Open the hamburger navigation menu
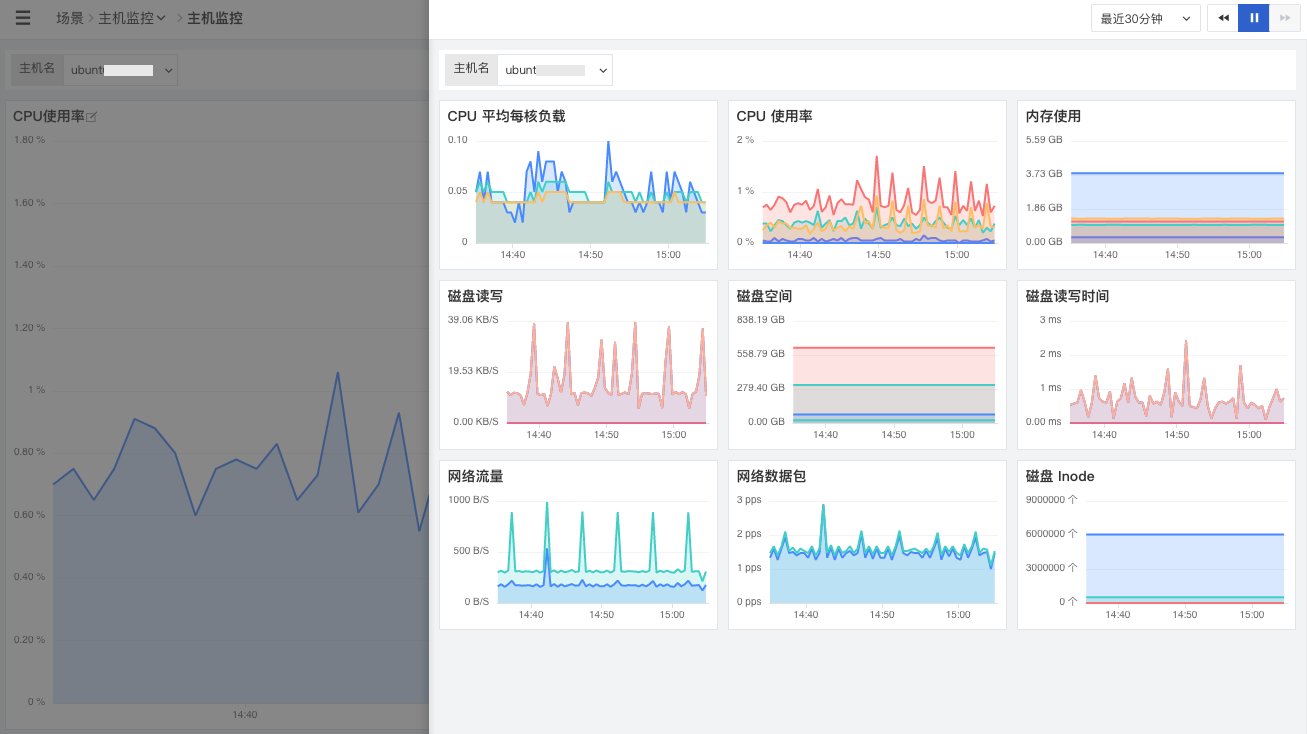 click(23, 18)
